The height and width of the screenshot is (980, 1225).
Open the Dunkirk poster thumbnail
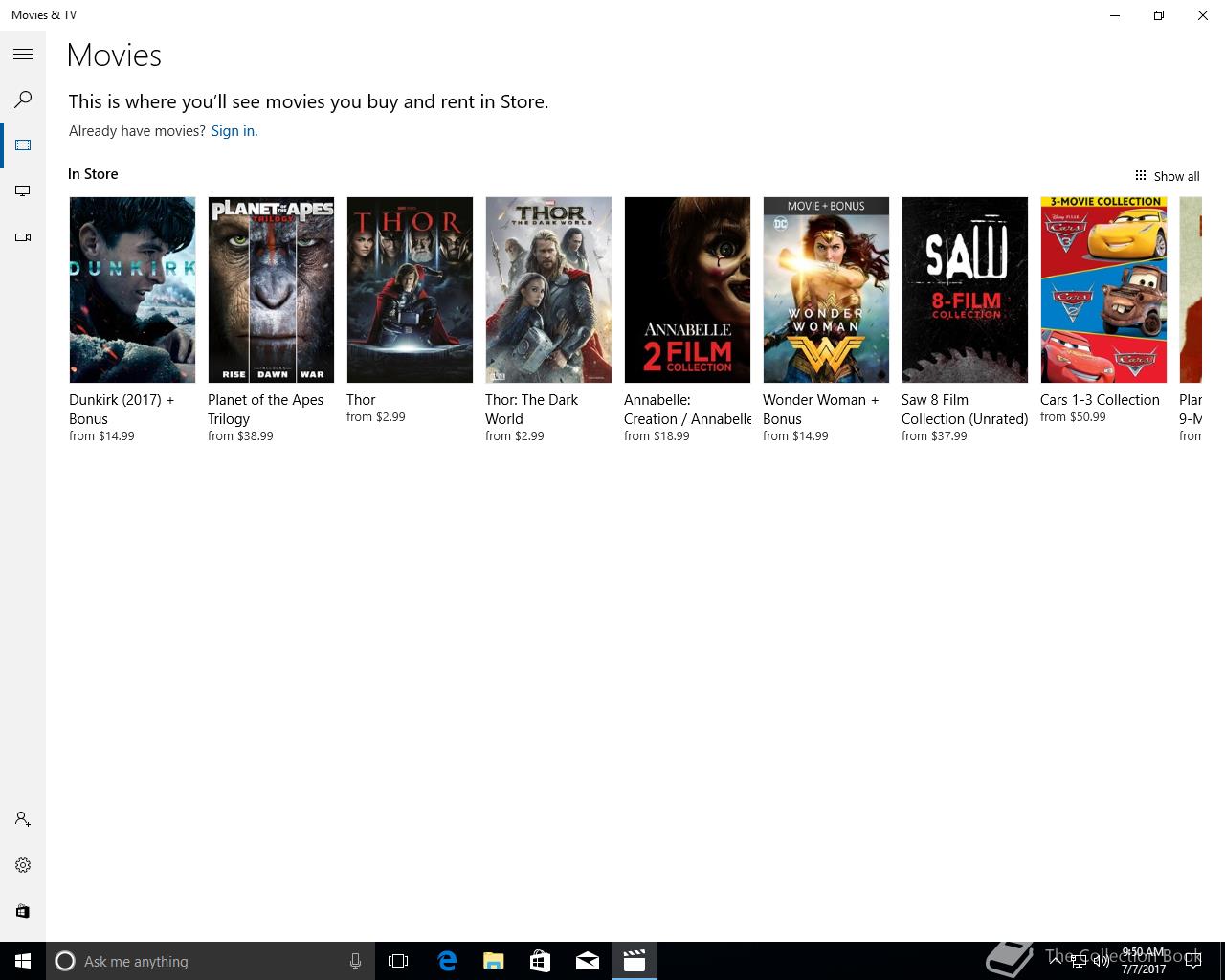[132, 290]
